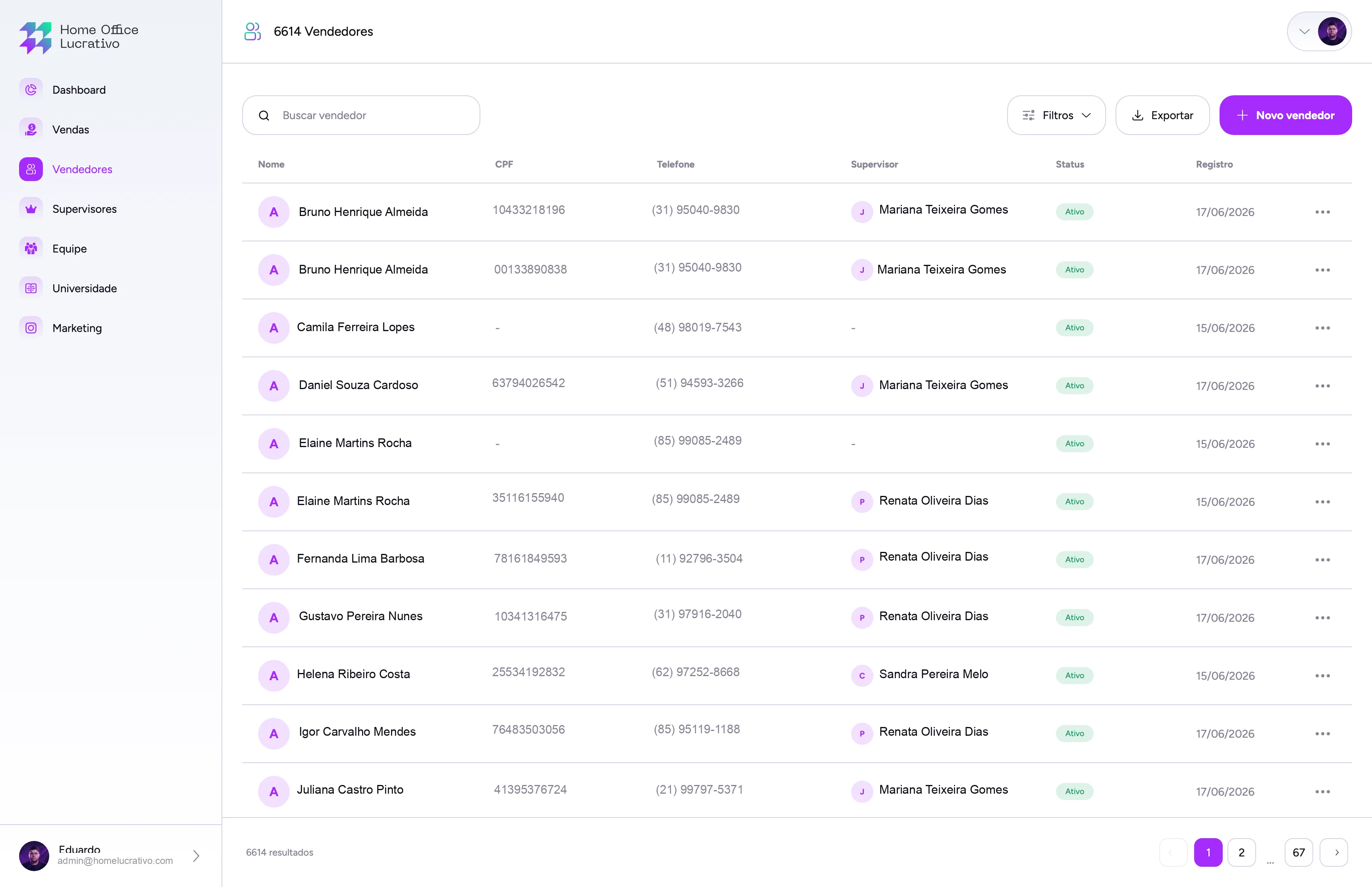Screen dimensions: 1372x887
Task: Open actions menu for Igor Carvalho Mendes
Action: 1322,734
